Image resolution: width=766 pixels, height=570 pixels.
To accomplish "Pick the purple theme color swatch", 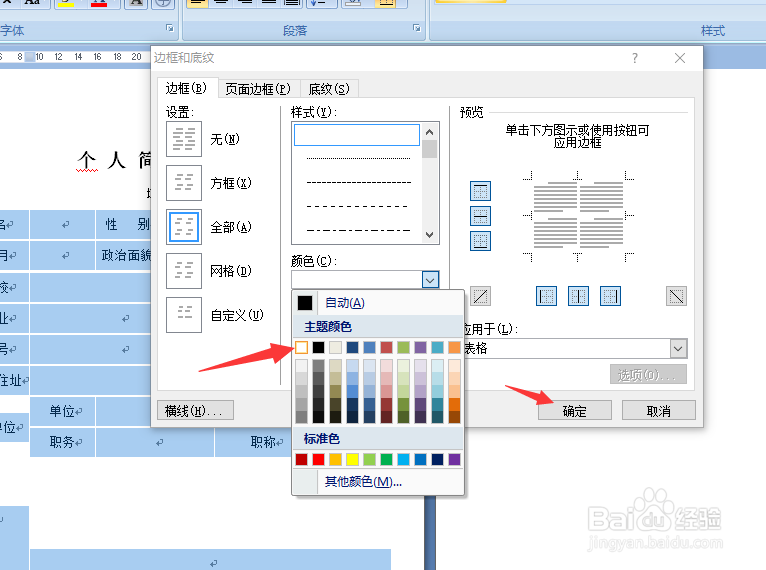I will (x=421, y=347).
